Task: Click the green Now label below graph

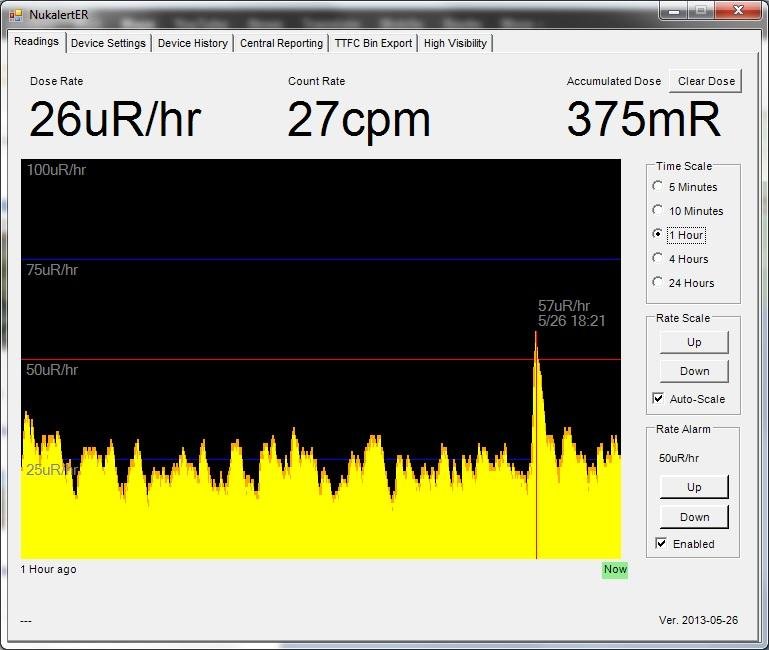Action: (x=614, y=570)
